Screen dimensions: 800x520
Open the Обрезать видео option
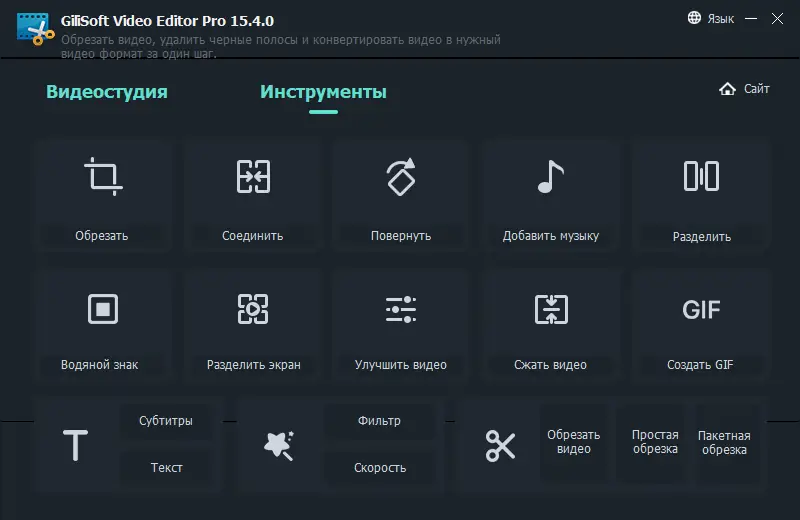coord(573,442)
